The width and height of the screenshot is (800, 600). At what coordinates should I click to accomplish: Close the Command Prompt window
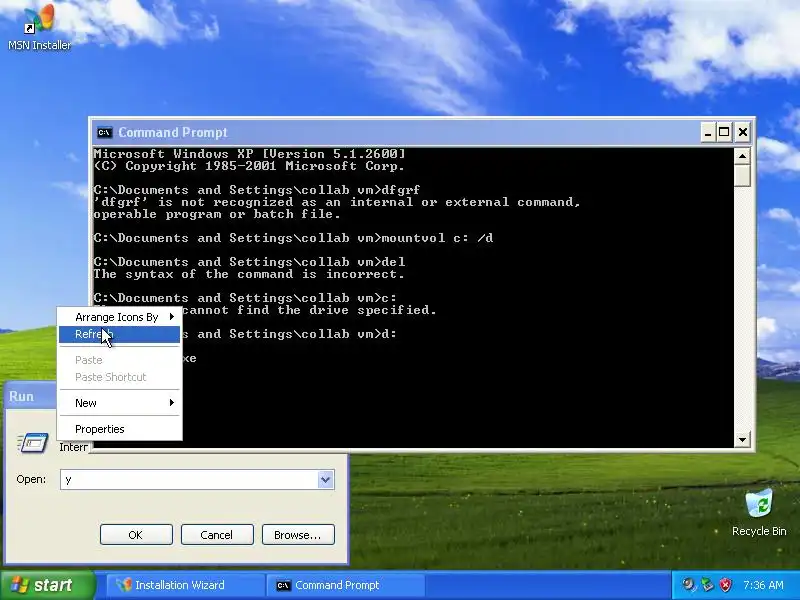coord(743,133)
